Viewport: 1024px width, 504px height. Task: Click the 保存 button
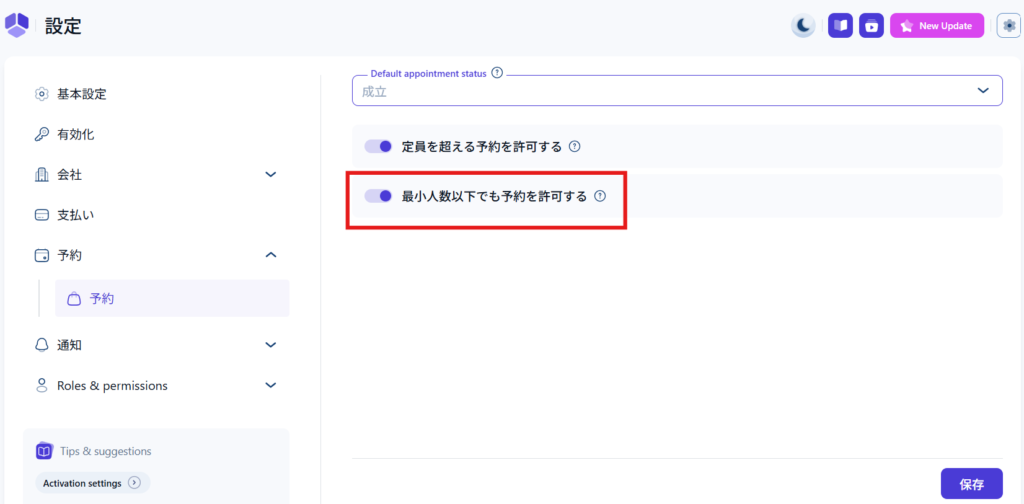[x=971, y=484]
